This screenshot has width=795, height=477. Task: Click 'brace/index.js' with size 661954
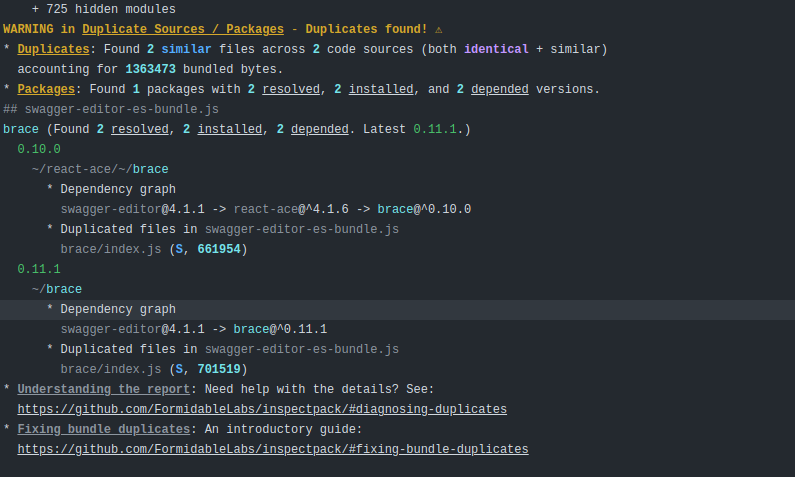[111, 249]
